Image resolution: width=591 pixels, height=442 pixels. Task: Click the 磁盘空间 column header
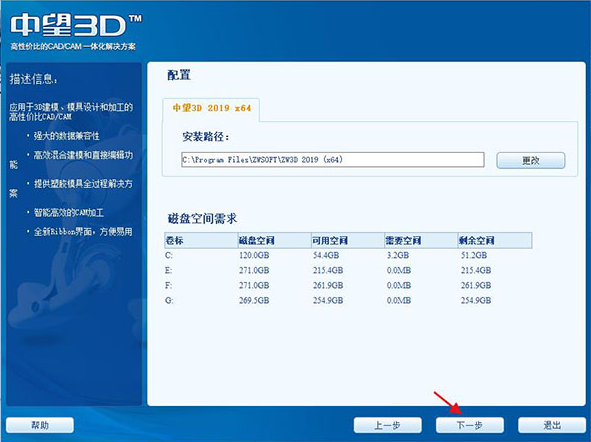[x=274, y=240]
